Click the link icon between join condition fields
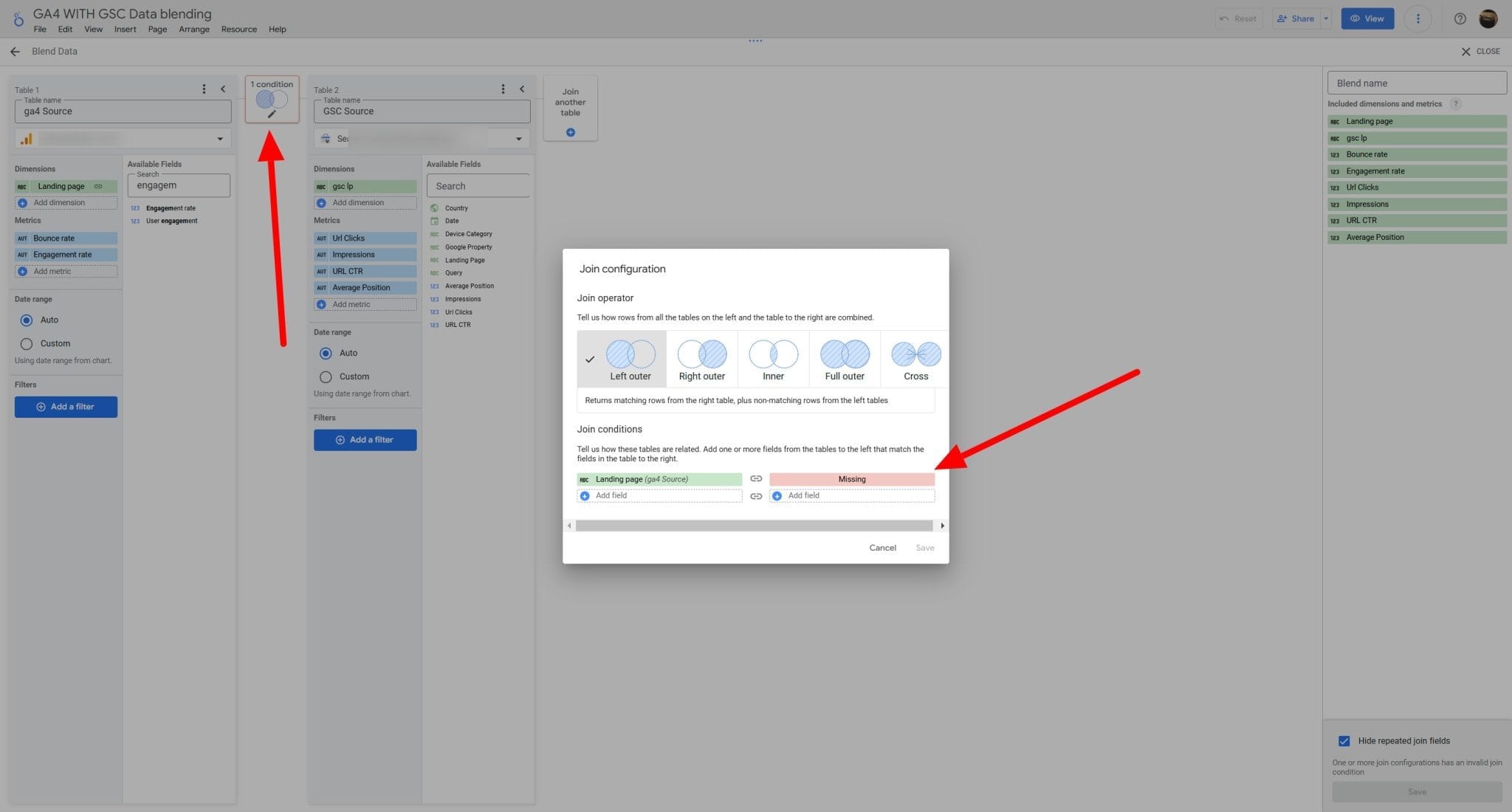 [x=755, y=478]
